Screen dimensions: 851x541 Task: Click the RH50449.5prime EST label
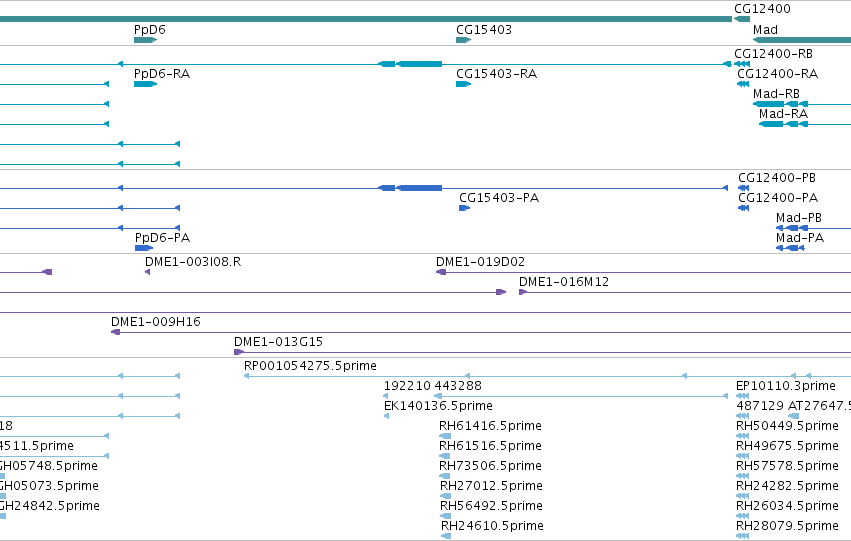click(787, 427)
